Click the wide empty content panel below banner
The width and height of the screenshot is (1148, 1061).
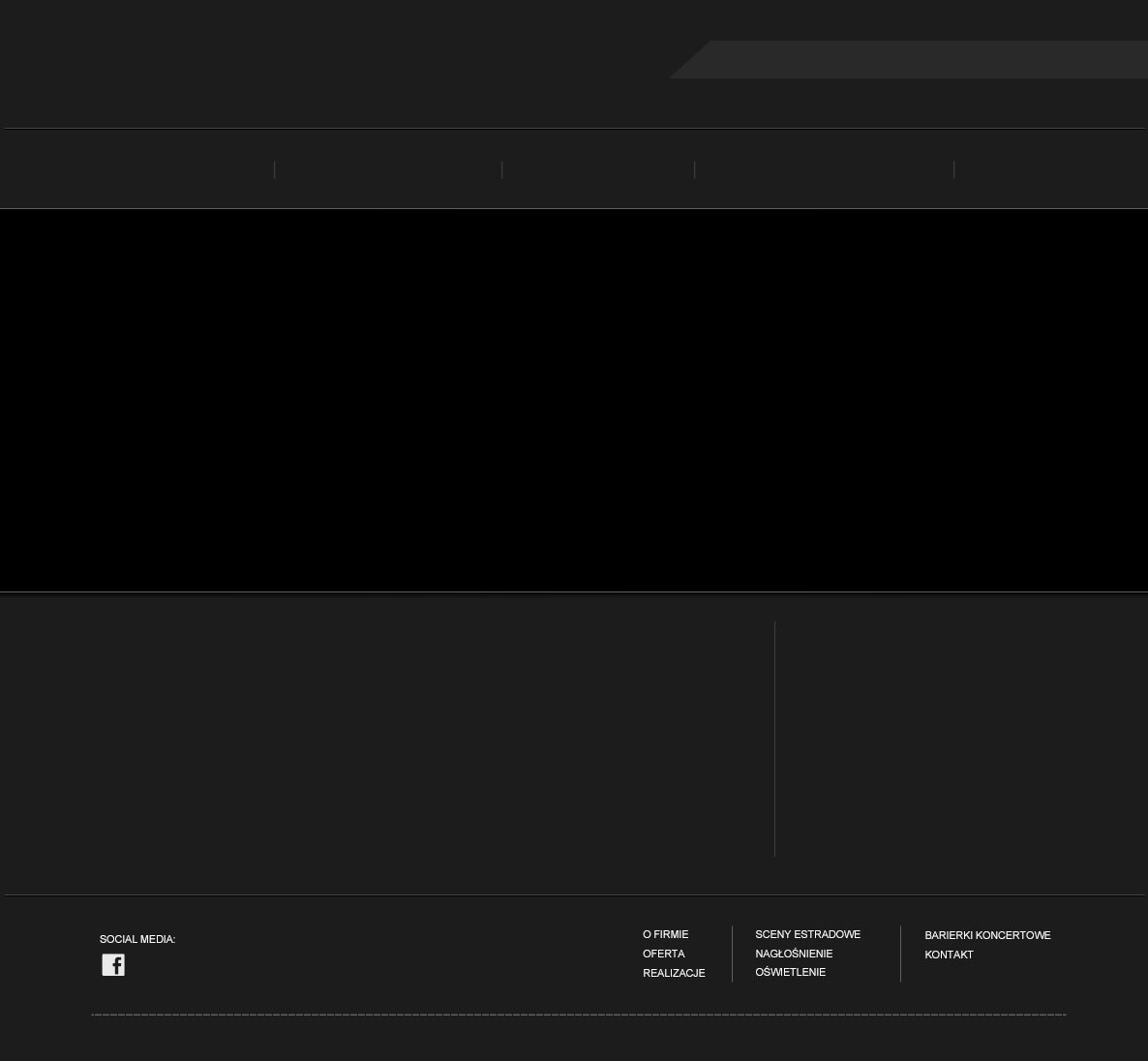tap(387, 739)
